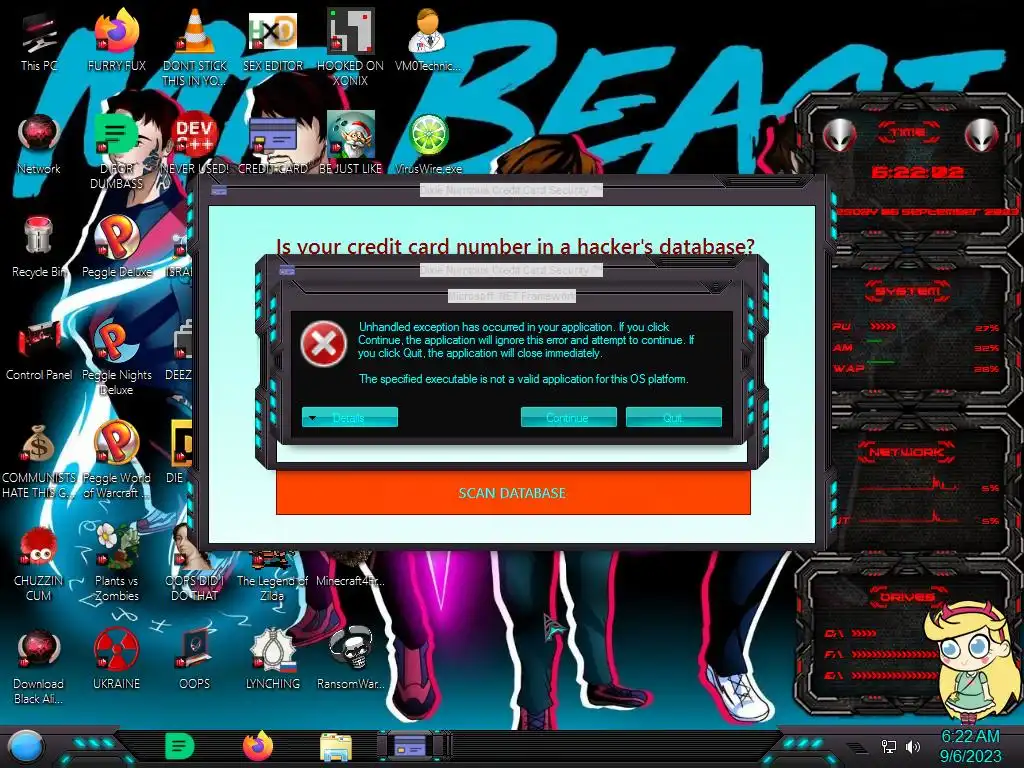Open the COMMUNISTS HATE THIS money bag icon
1024x768 pixels.
[39, 460]
